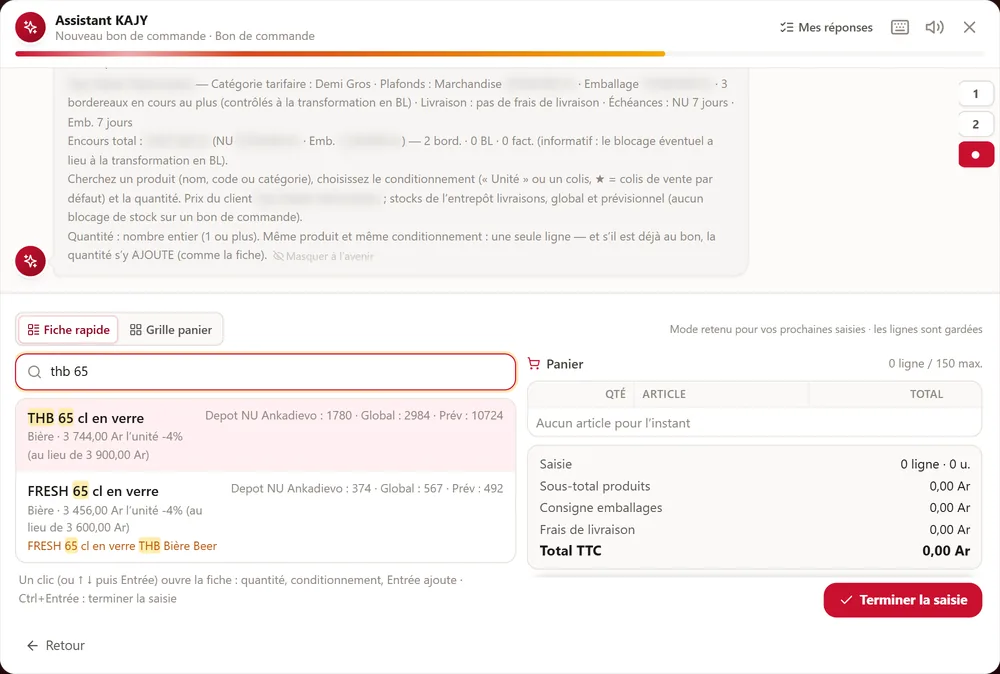Select the current step red dot marker

[x=975, y=155]
